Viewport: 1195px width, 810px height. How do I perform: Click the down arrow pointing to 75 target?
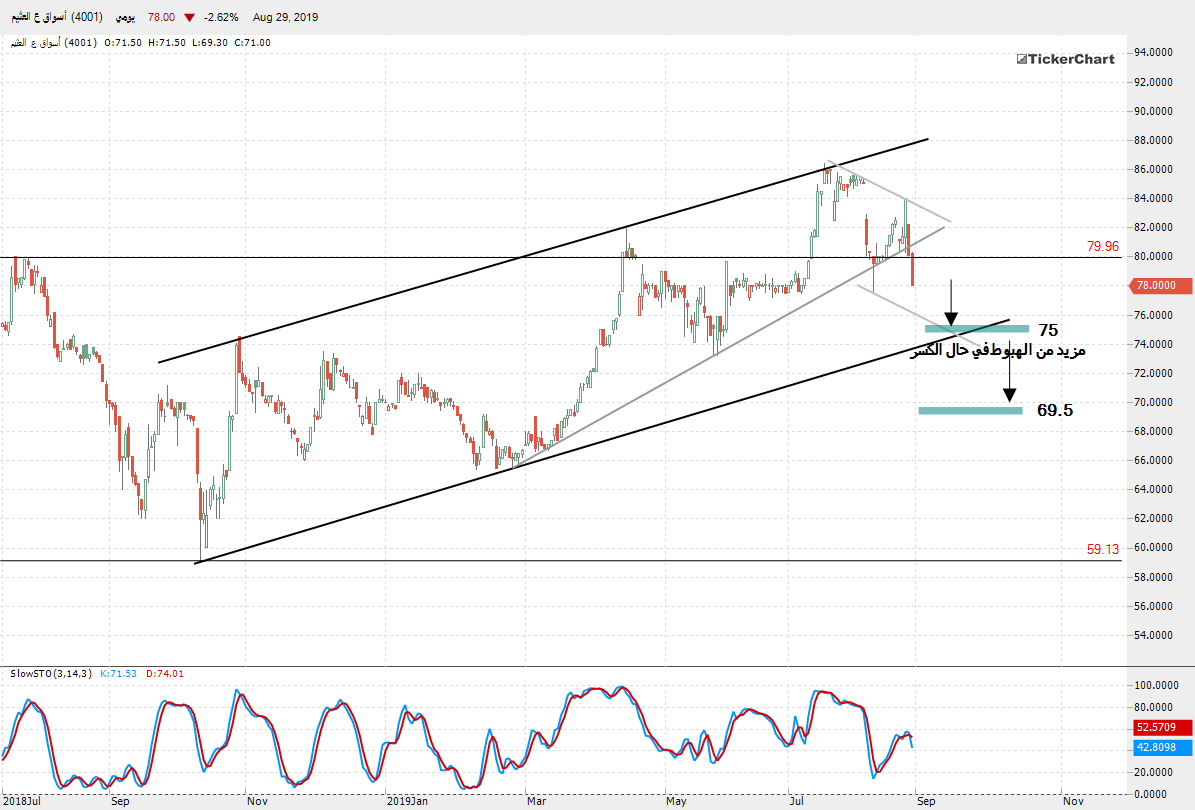[x=950, y=299]
